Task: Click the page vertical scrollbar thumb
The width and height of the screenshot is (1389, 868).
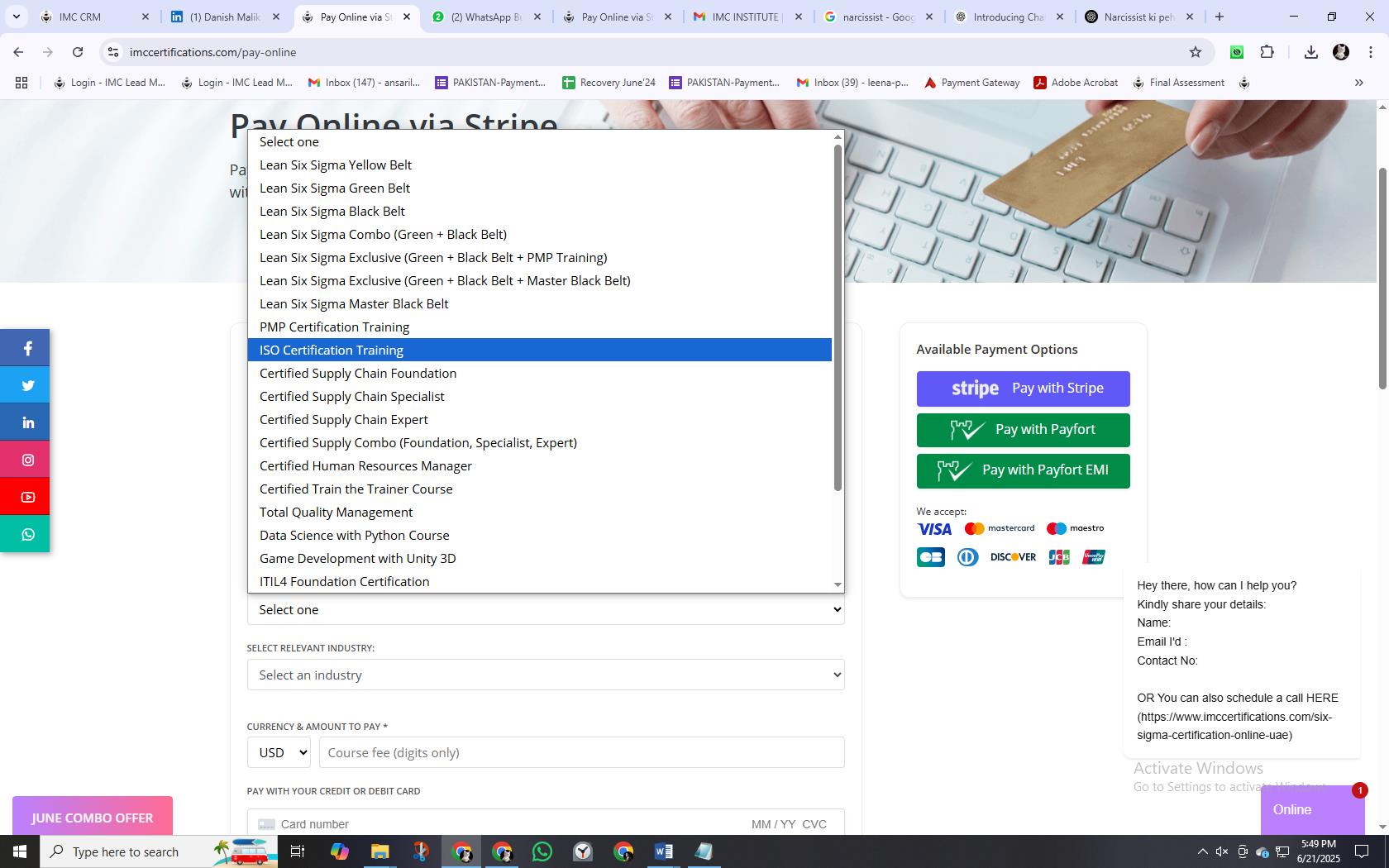Action: pos(1382,278)
